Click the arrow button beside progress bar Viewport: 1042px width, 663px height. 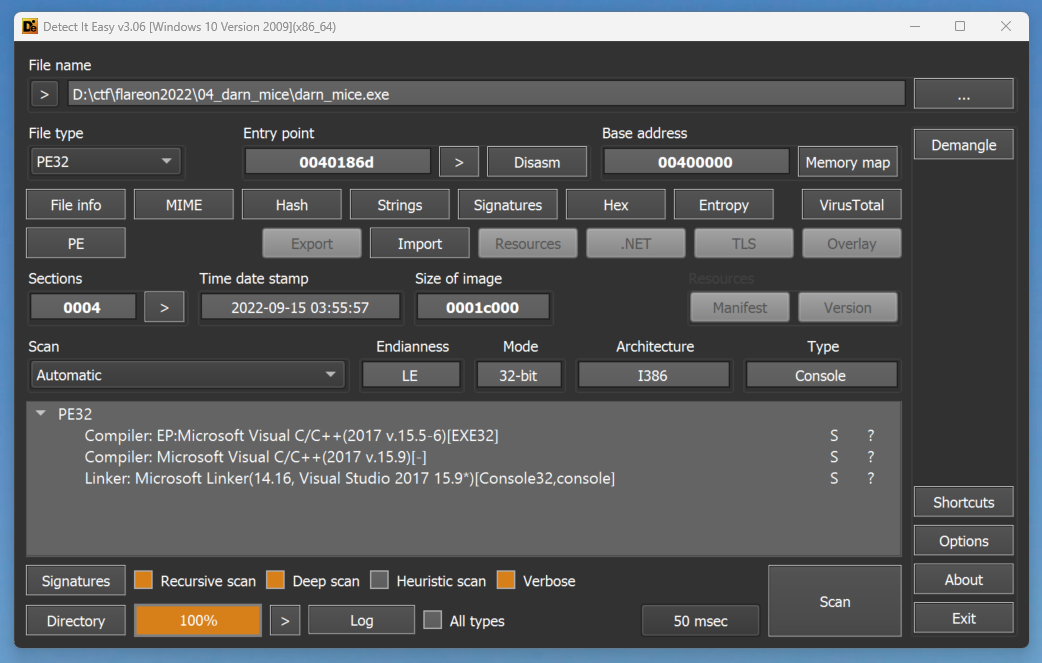[x=285, y=620]
